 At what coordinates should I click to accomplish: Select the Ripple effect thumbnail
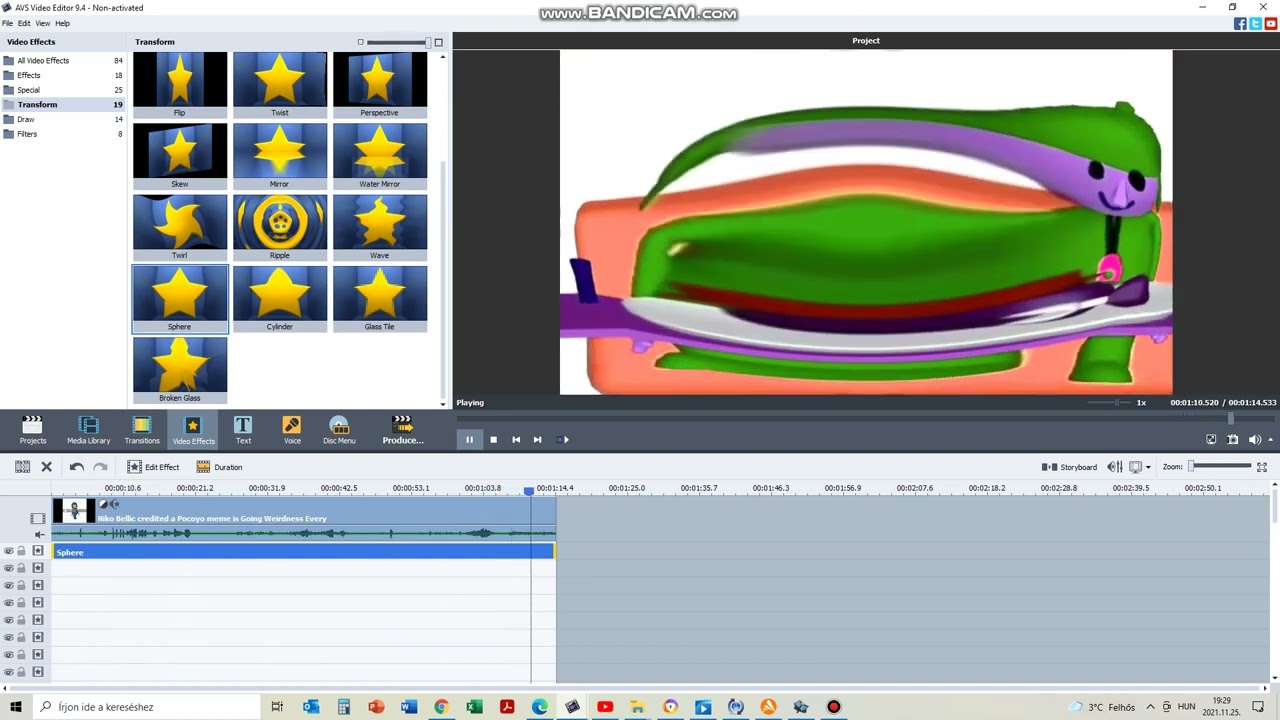[x=279, y=227]
